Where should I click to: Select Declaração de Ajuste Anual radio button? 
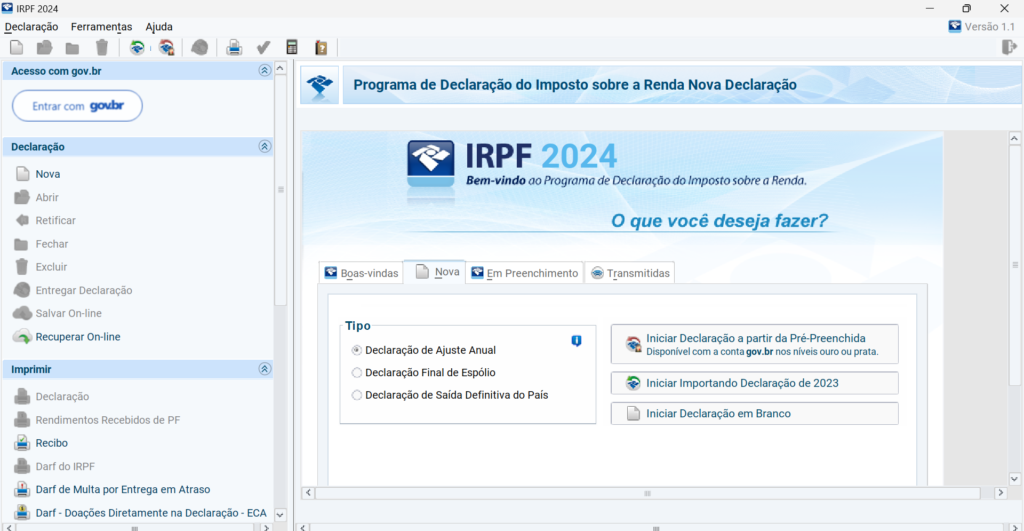[x=357, y=350]
